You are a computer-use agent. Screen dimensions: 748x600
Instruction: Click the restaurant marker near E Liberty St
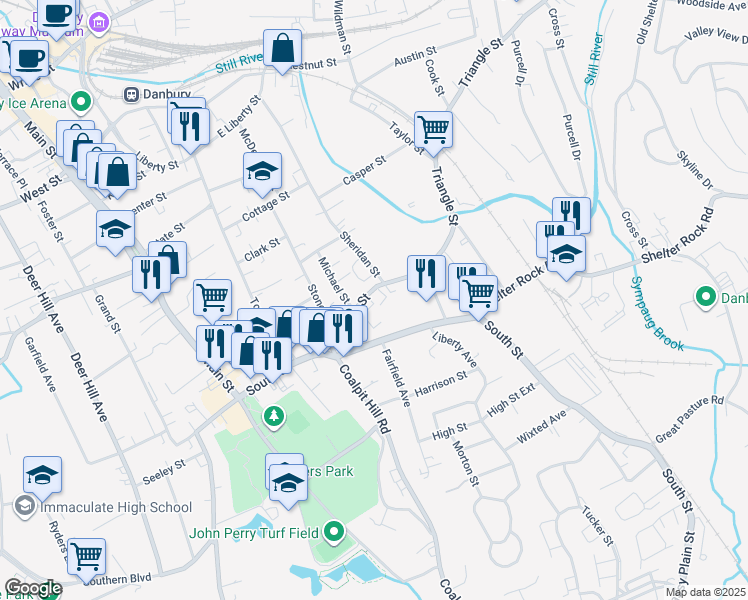click(188, 126)
